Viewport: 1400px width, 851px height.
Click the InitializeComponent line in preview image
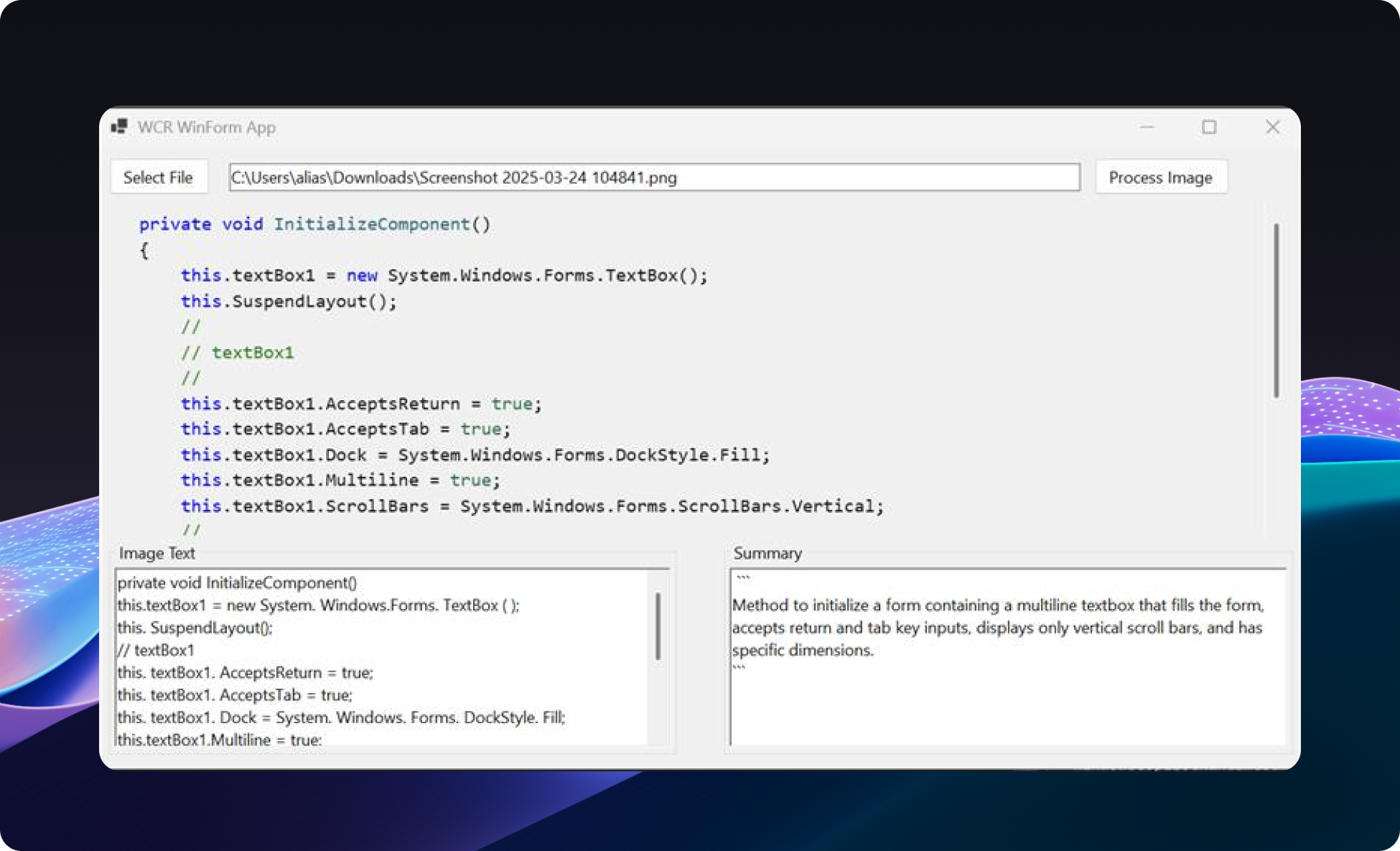(x=314, y=224)
